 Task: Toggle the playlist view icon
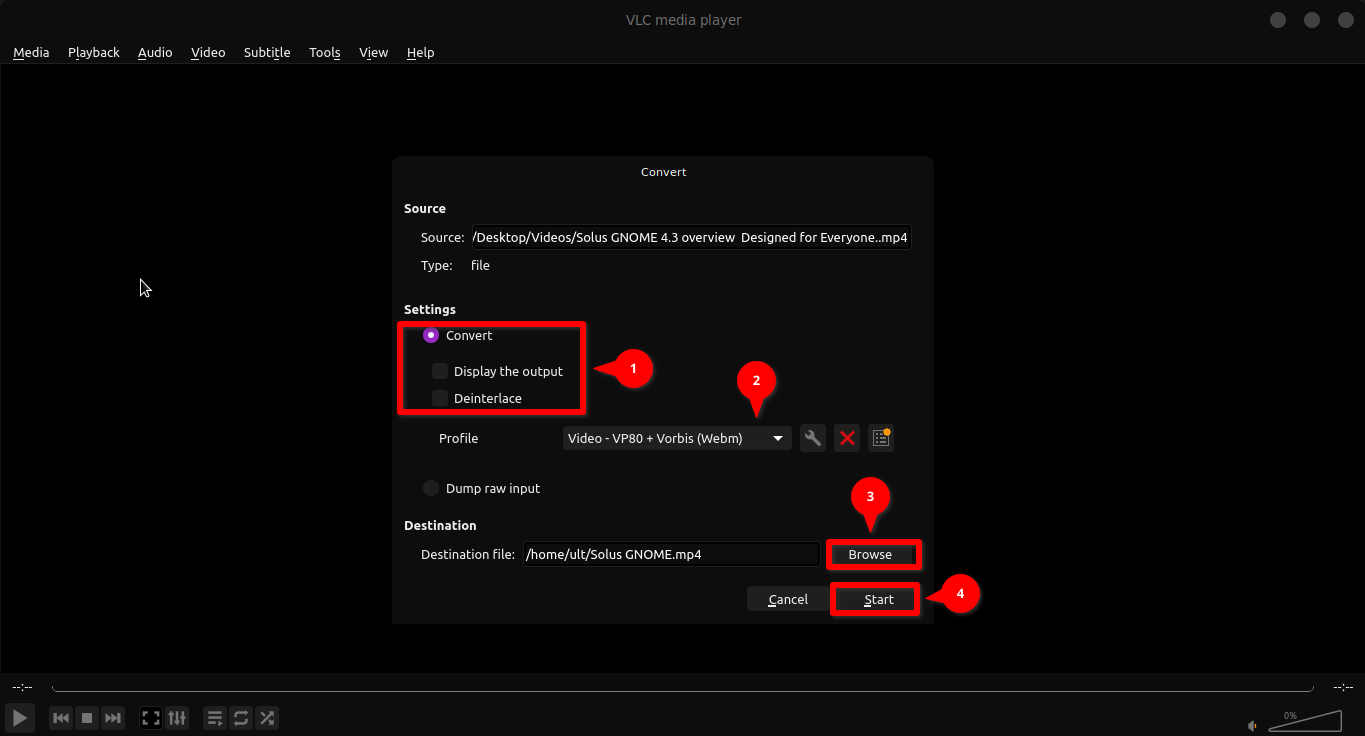pos(215,718)
